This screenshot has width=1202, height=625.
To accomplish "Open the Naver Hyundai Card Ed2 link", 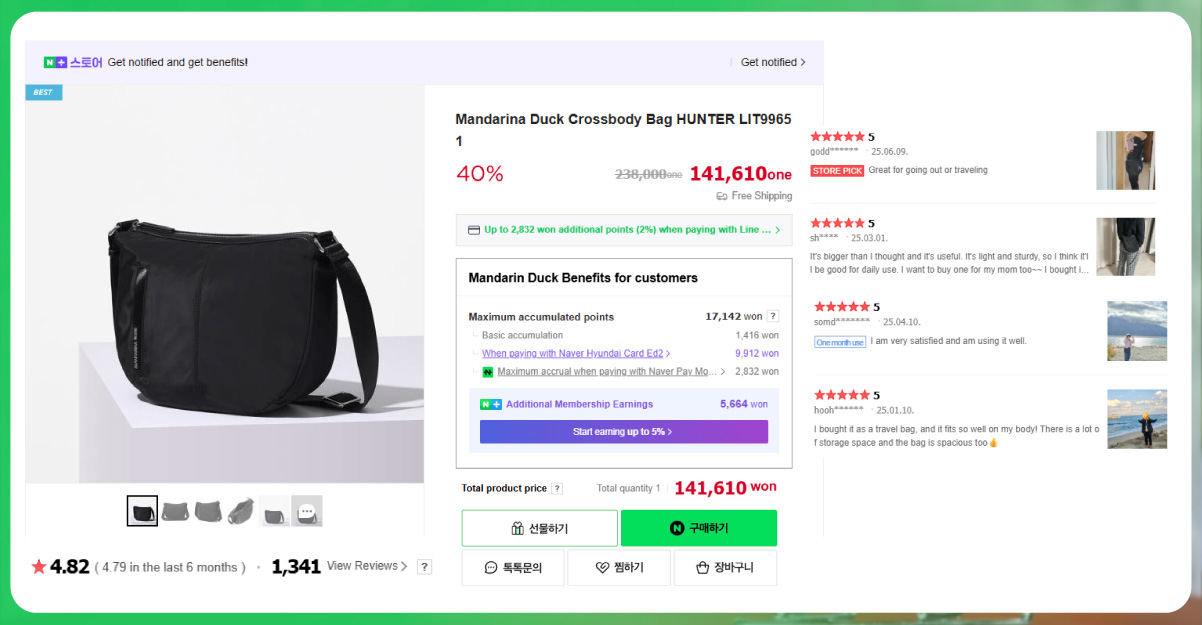I will pos(574,352).
